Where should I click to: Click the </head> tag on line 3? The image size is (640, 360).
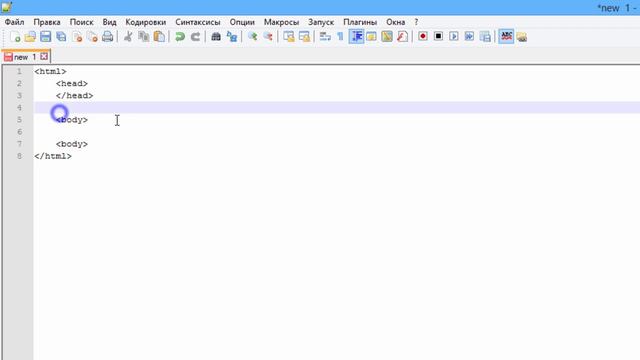click(74, 96)
